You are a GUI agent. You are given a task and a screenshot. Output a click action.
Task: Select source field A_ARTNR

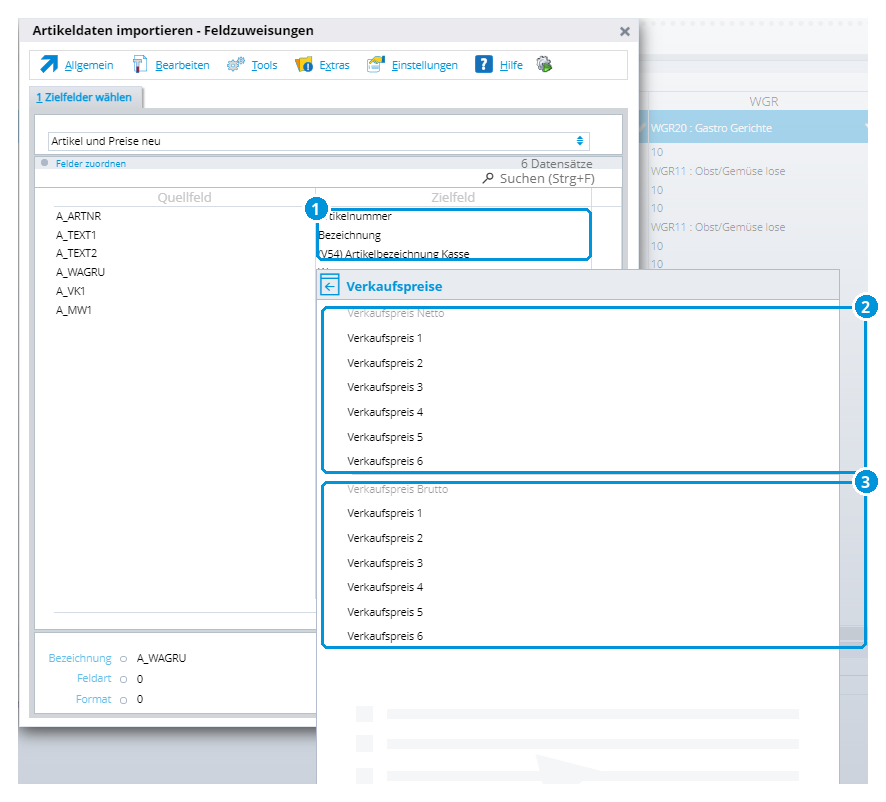79,216
